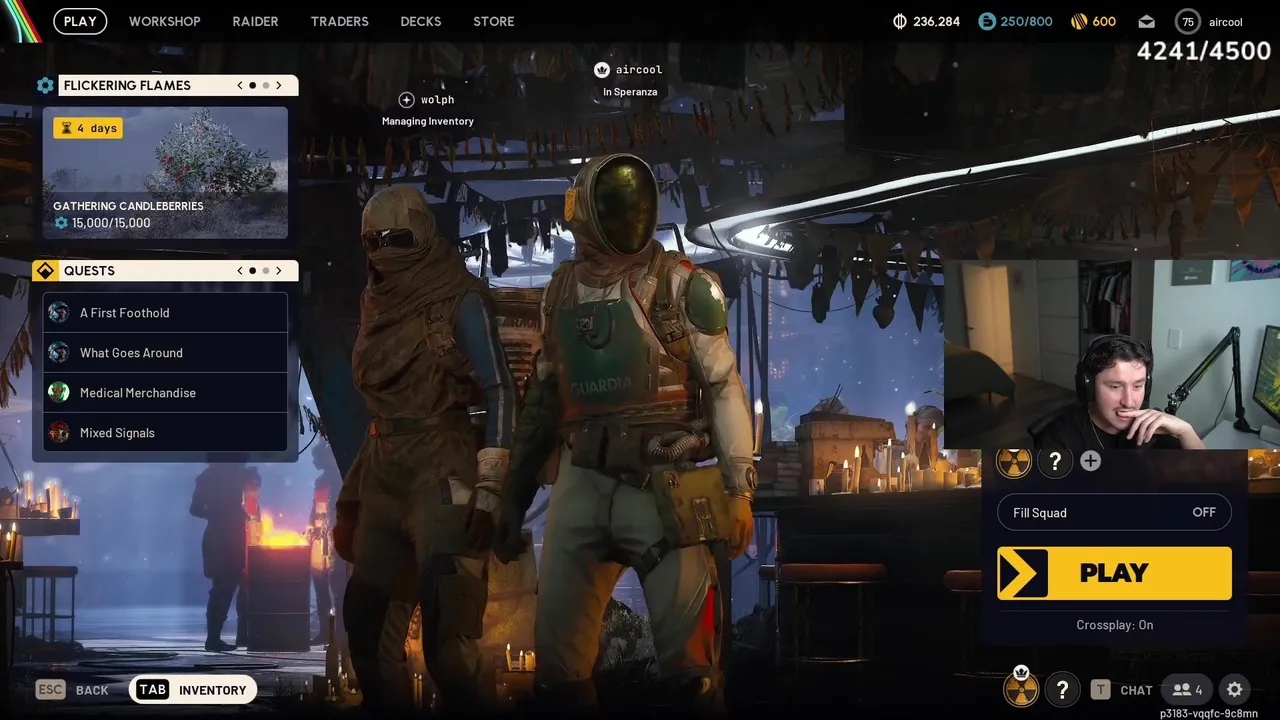This screenshot has height=720, width=1280.
Task: Go to next page in Quests panel
Action: (279, 270)
